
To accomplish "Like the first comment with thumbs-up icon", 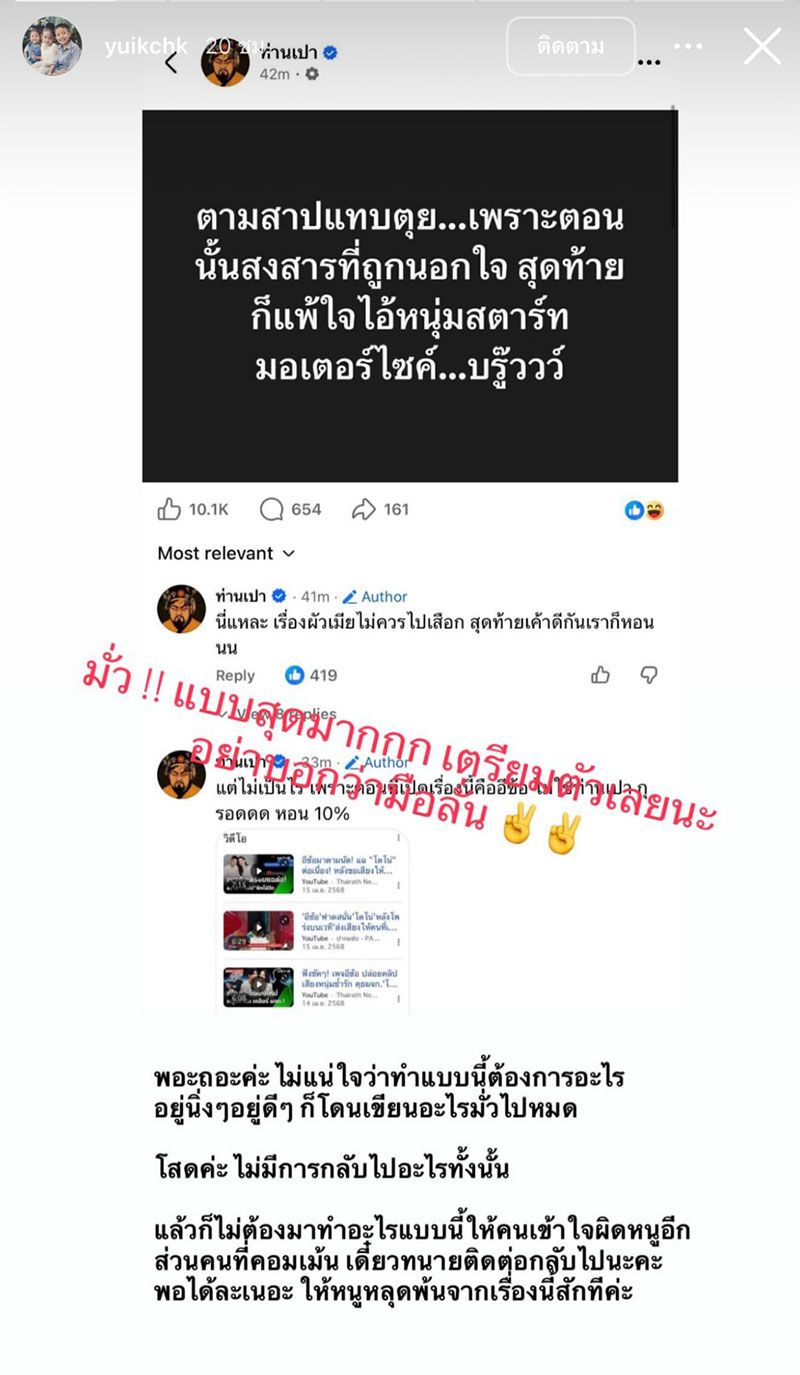I will coord(600,675).
